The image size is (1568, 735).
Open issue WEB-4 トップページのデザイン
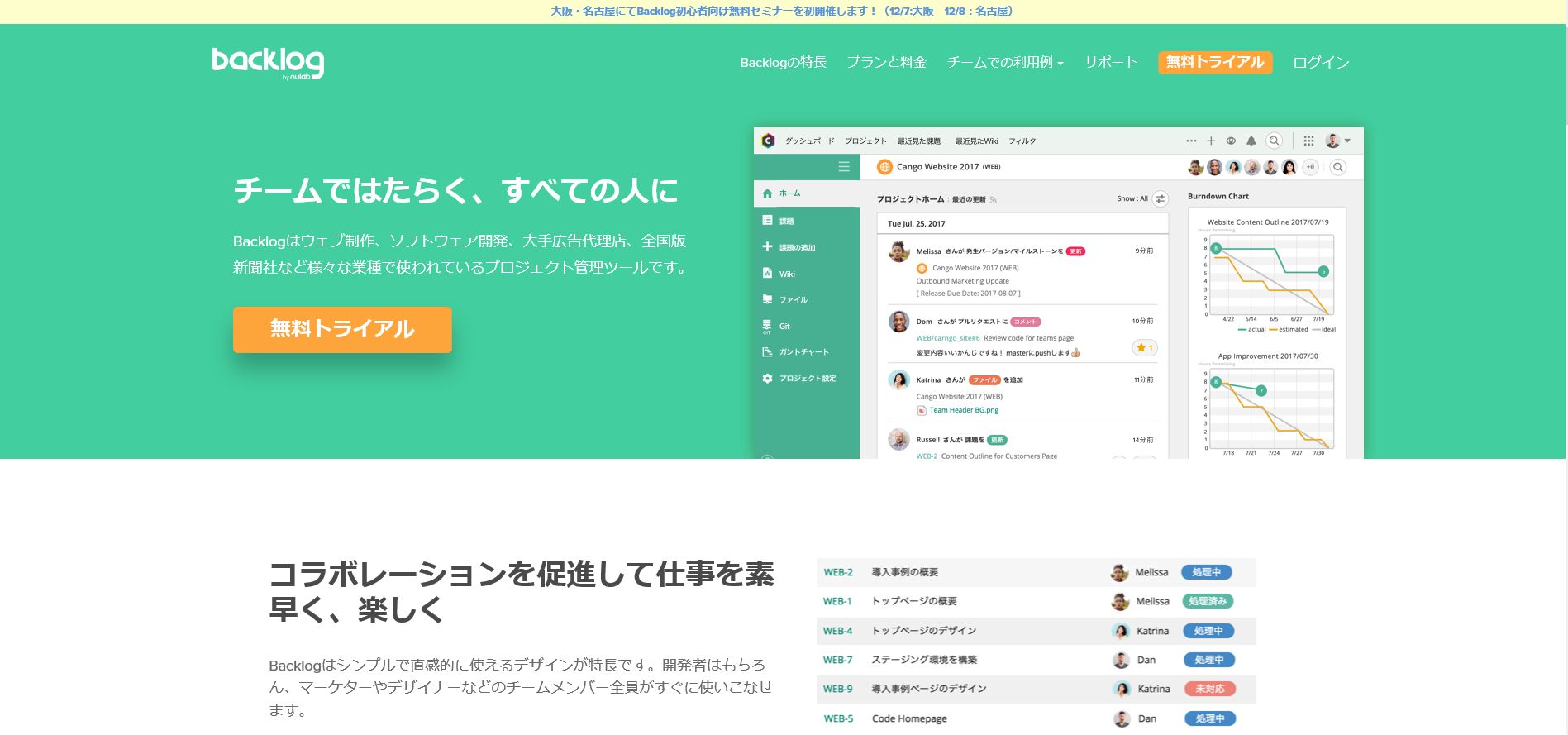point(1037,631)
